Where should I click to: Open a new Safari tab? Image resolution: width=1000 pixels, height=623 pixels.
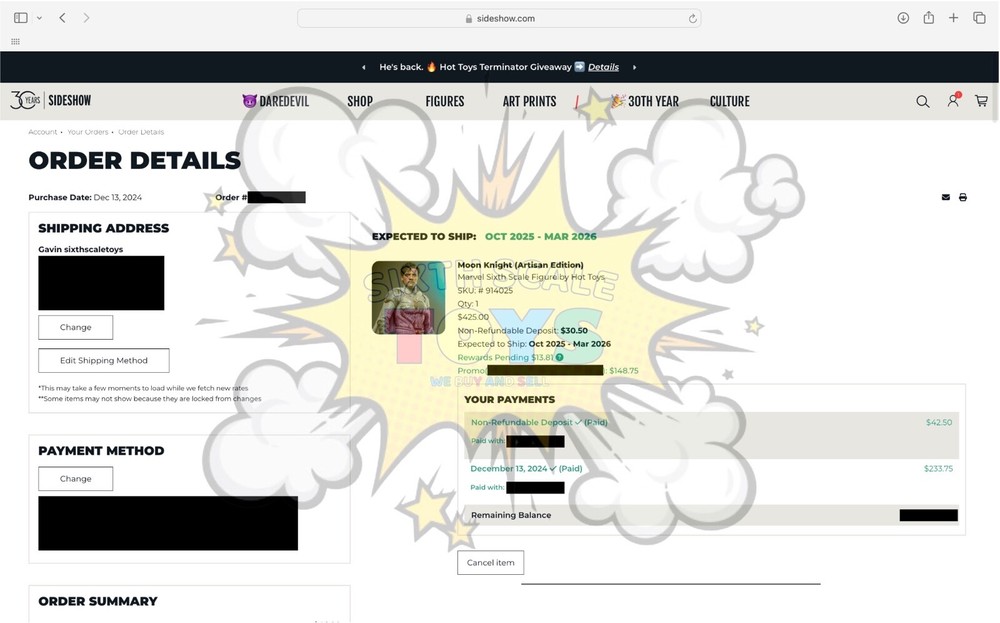click(954, 18)
